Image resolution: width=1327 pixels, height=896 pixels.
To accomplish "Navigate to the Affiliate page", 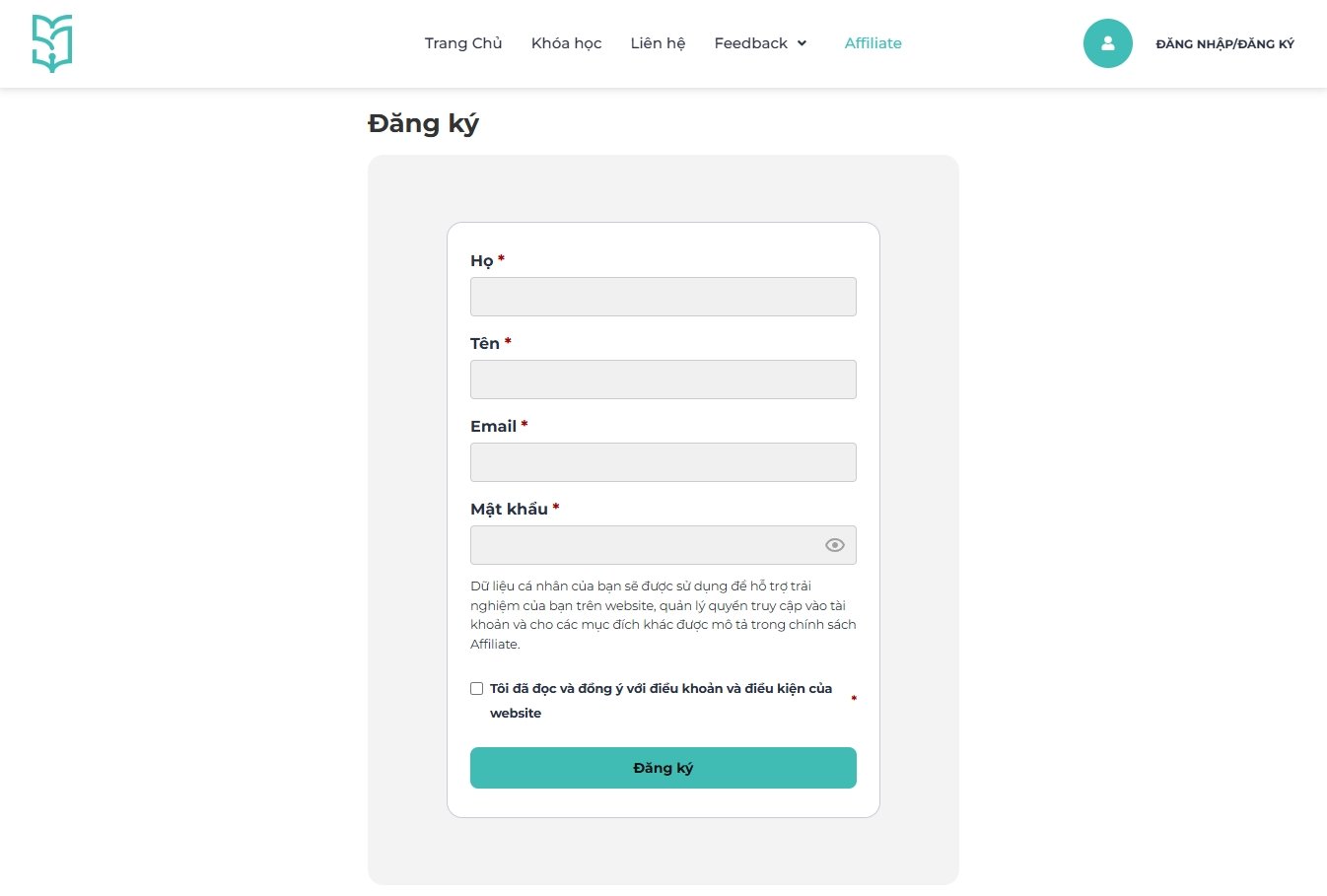I will point(873,43).
